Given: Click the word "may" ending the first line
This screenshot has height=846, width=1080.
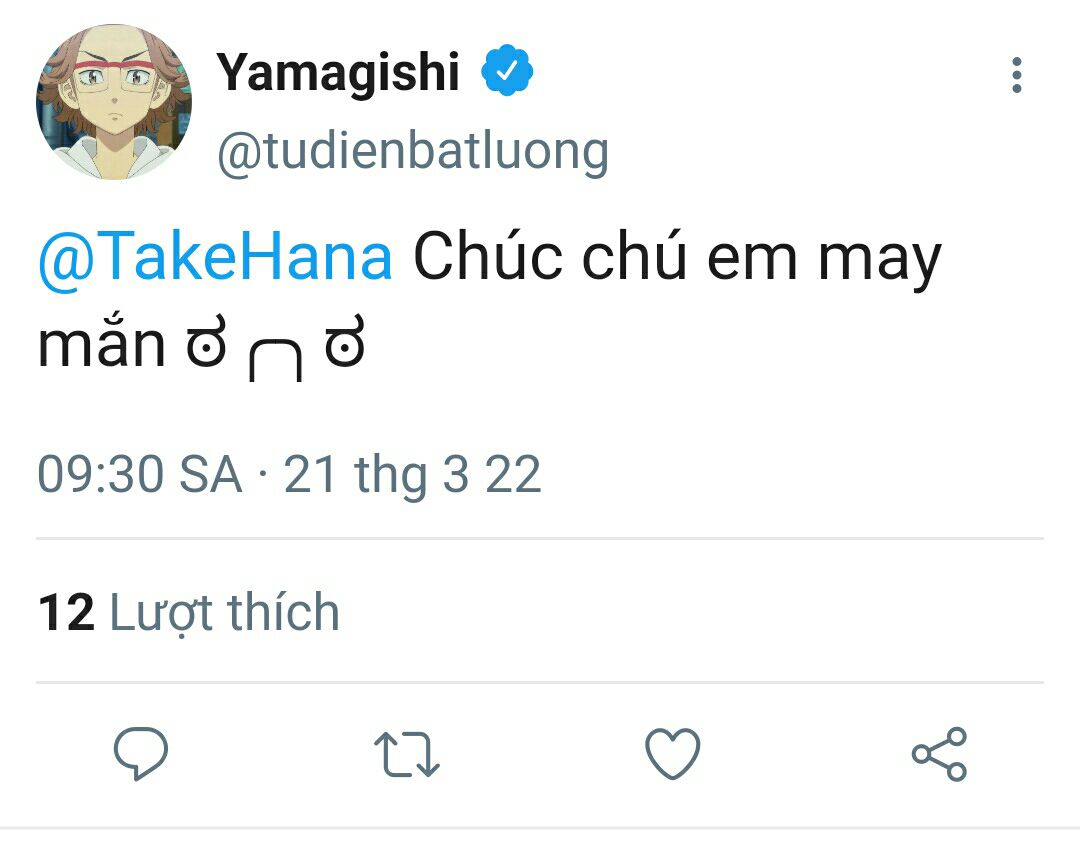Looking at the screenshot, I should click(879, 260).
